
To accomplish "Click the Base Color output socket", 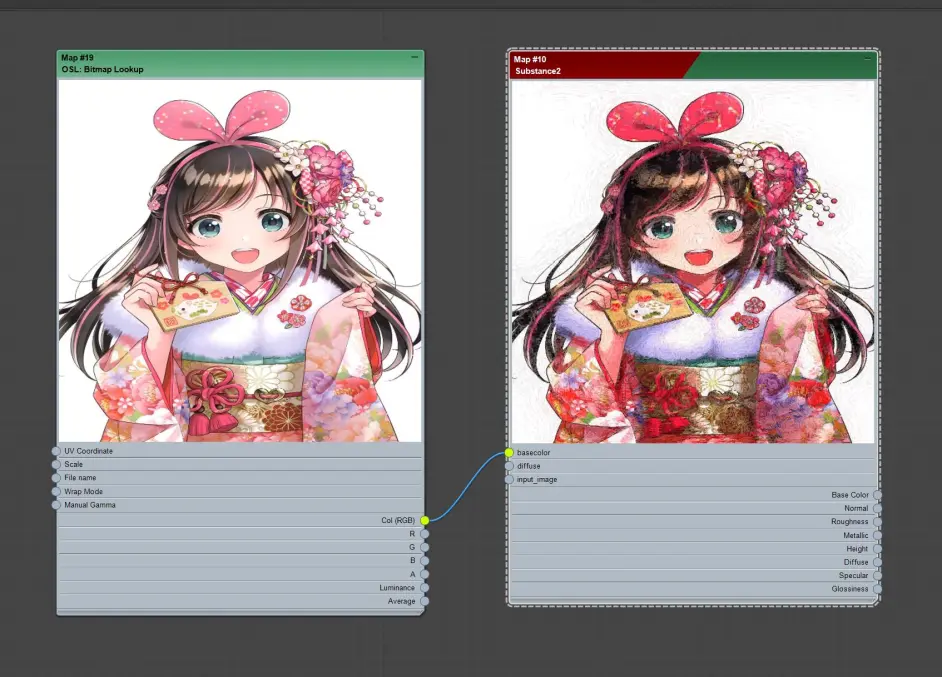I will [877, 495].
